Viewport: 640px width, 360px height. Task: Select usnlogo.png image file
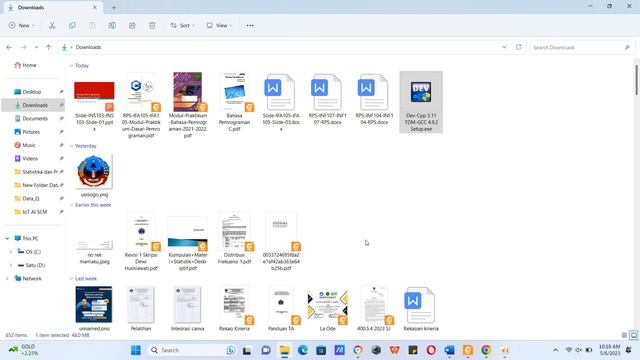click(x=94, y=176)
